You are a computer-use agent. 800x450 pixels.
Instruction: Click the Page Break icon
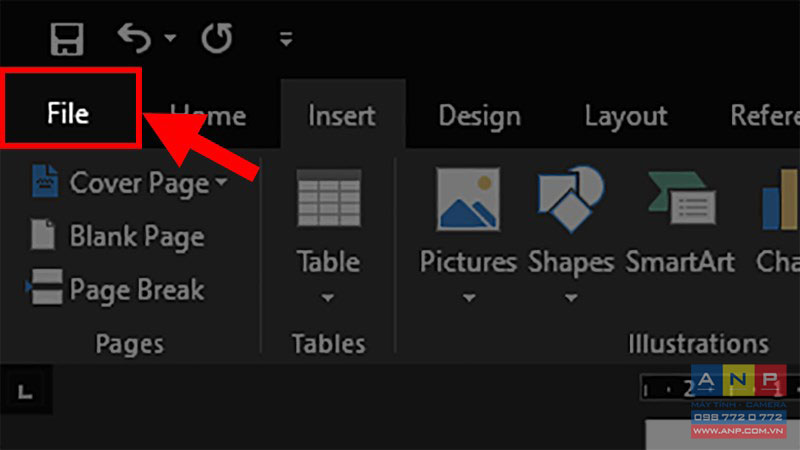click(45, 287)
